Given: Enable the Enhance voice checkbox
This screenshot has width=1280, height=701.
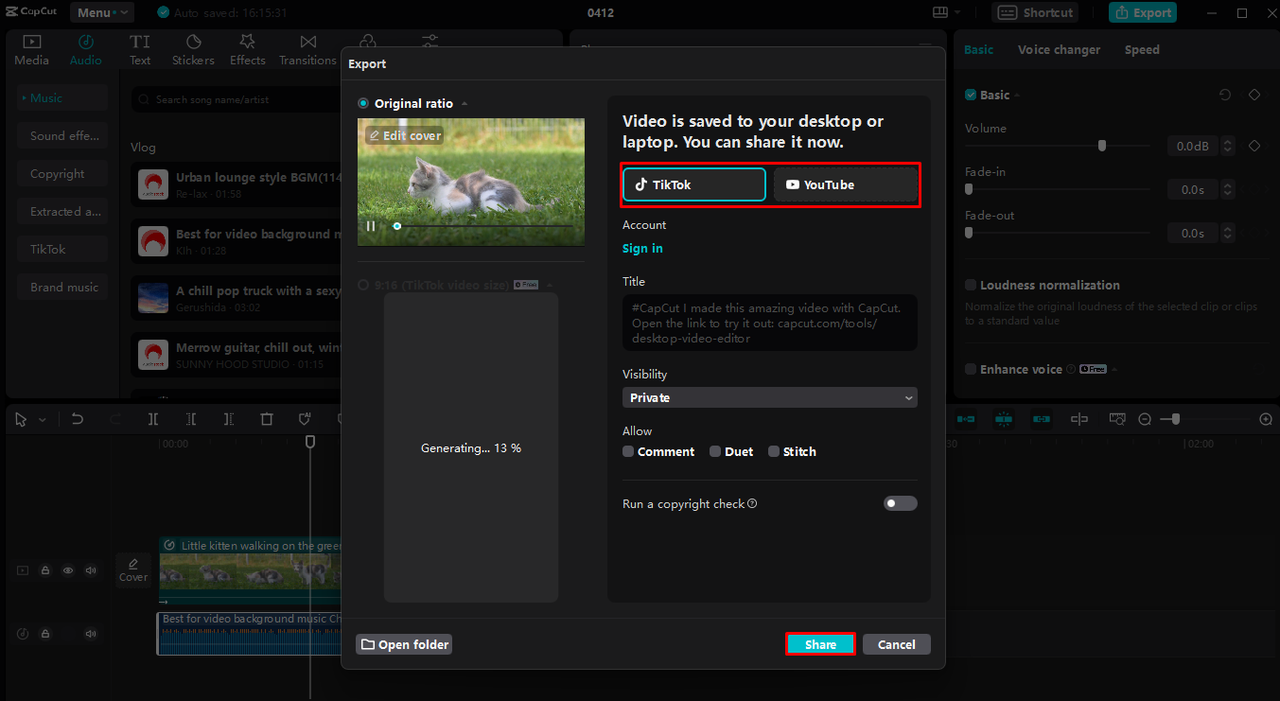Looking at the screenshot, I should (x=970, y=369).
